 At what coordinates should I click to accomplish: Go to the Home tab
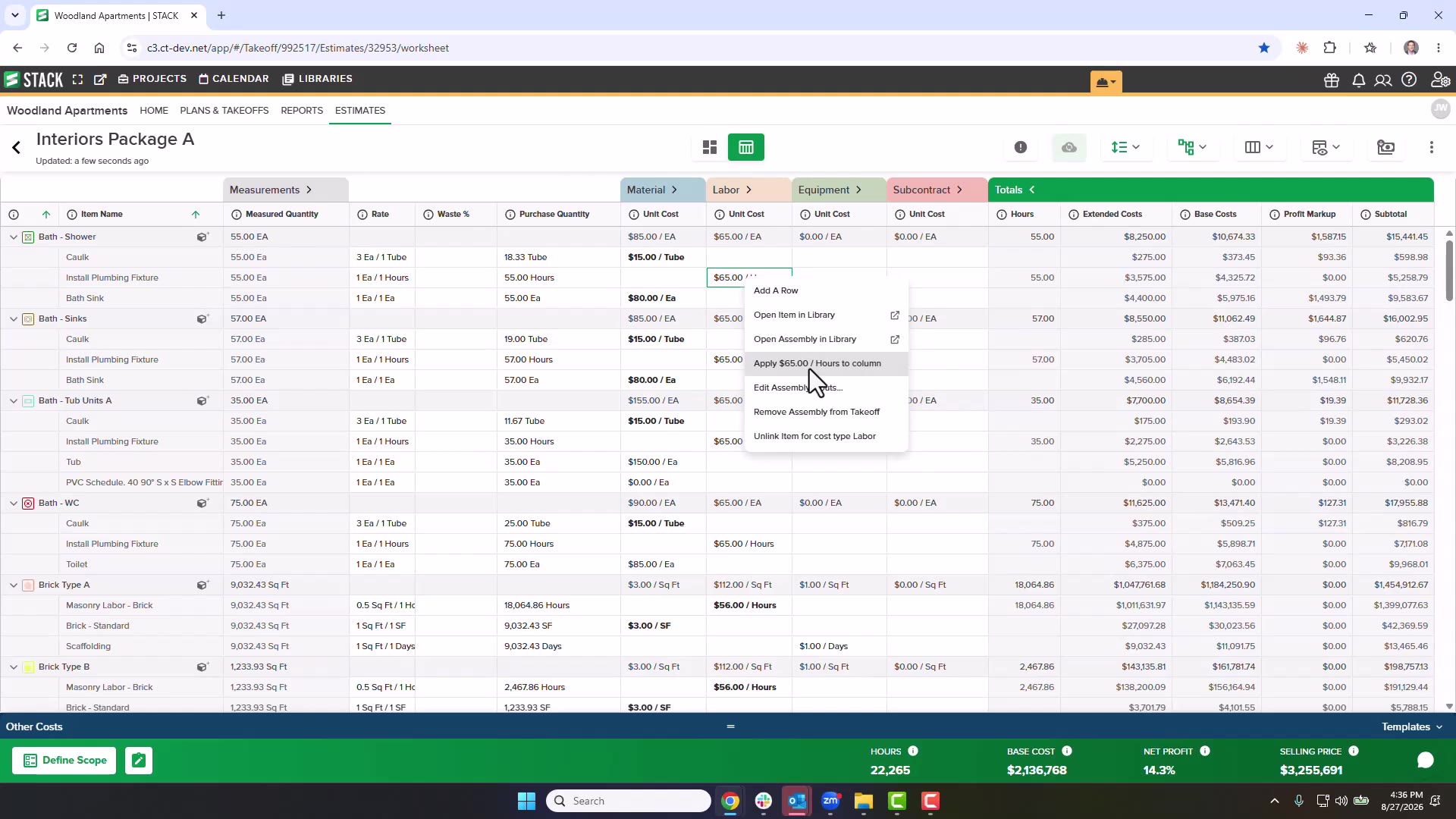(154, 111)
